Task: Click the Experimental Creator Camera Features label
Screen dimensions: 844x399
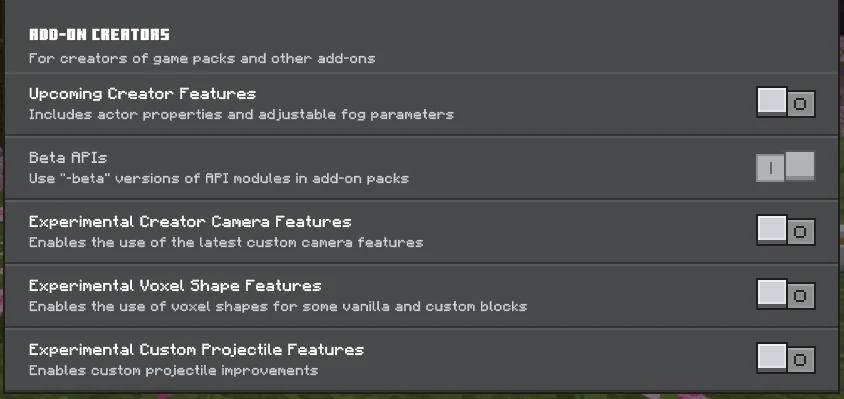Action: (190, 222)
